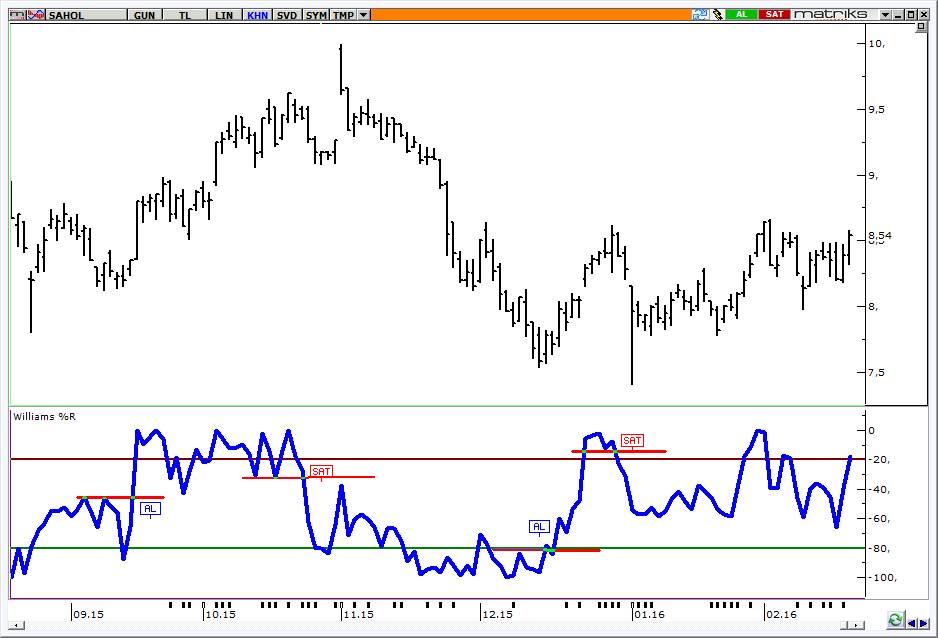Image resolution: width=938 pixels, height=638 pixels.
Task: Open the dropdown arrow beside matriks logo
Action: (x=885, y=15)
